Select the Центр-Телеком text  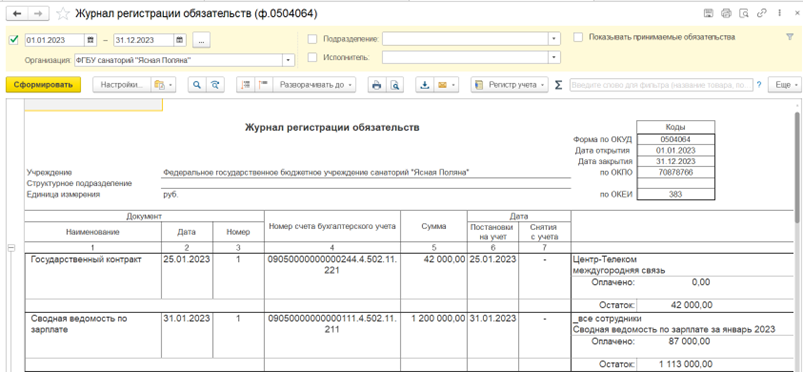(x=604, y=259)
